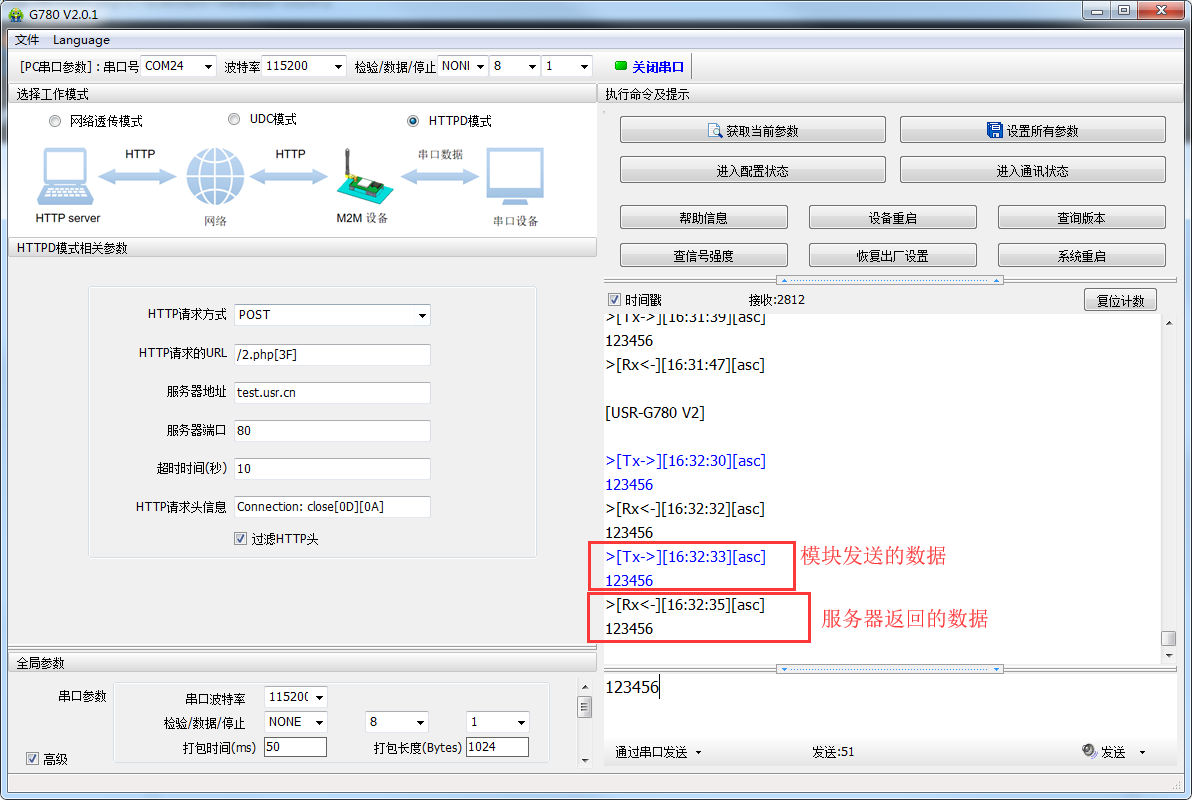Image resolution: width=1192 pixels, height=800 pixels.
Task: Click the M2M device module icon
Action: (x=361, y=179)
